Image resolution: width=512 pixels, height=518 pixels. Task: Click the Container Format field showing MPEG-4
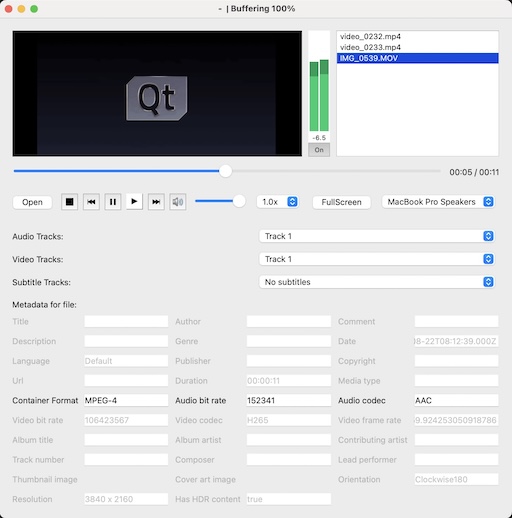click(x=126, y=400)
